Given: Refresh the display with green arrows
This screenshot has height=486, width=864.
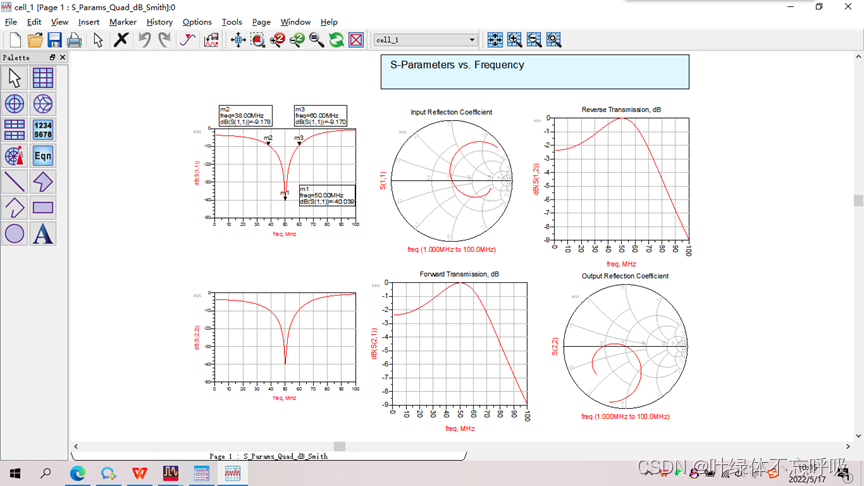Looking at the screenshot, I should coord(336,40).
